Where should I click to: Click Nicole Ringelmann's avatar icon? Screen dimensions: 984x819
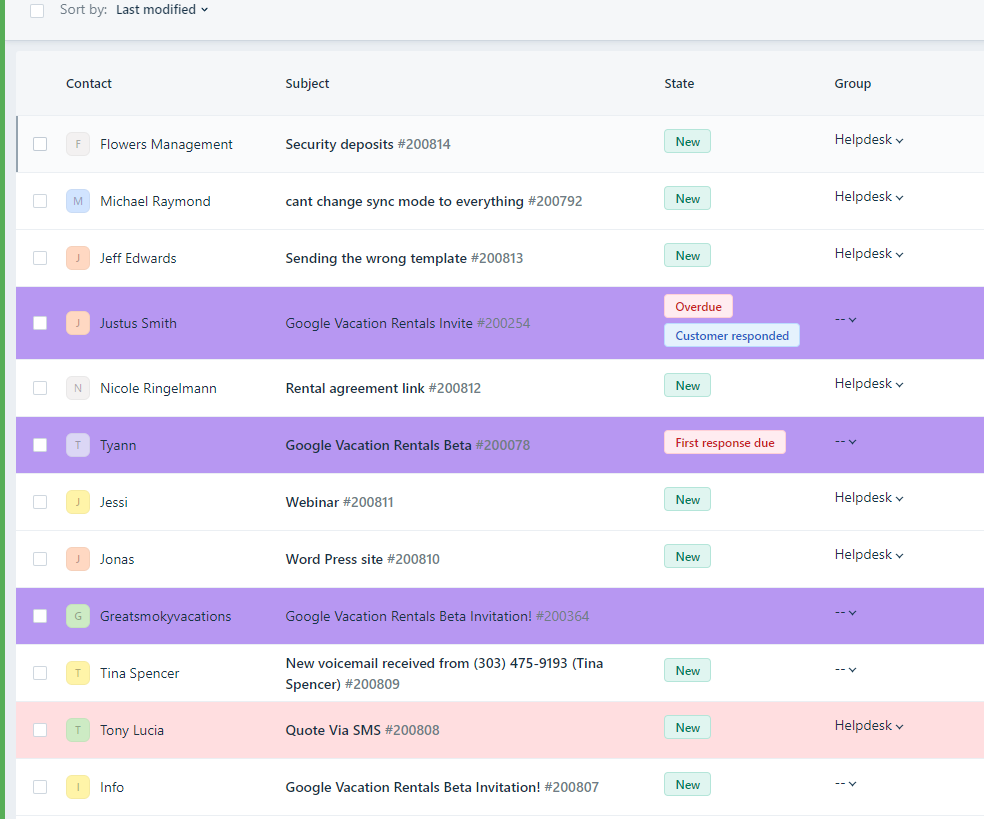[x=78, y=388]
